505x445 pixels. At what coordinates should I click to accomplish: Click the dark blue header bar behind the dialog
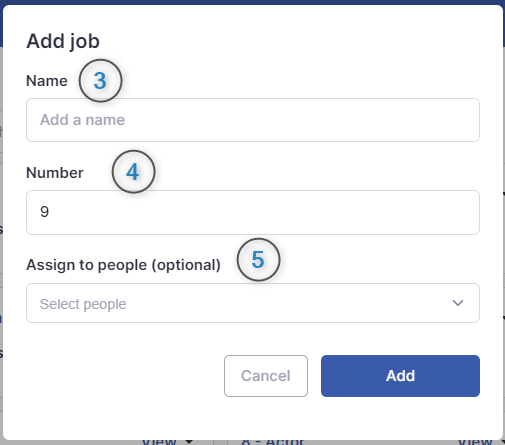click(252, 2)
